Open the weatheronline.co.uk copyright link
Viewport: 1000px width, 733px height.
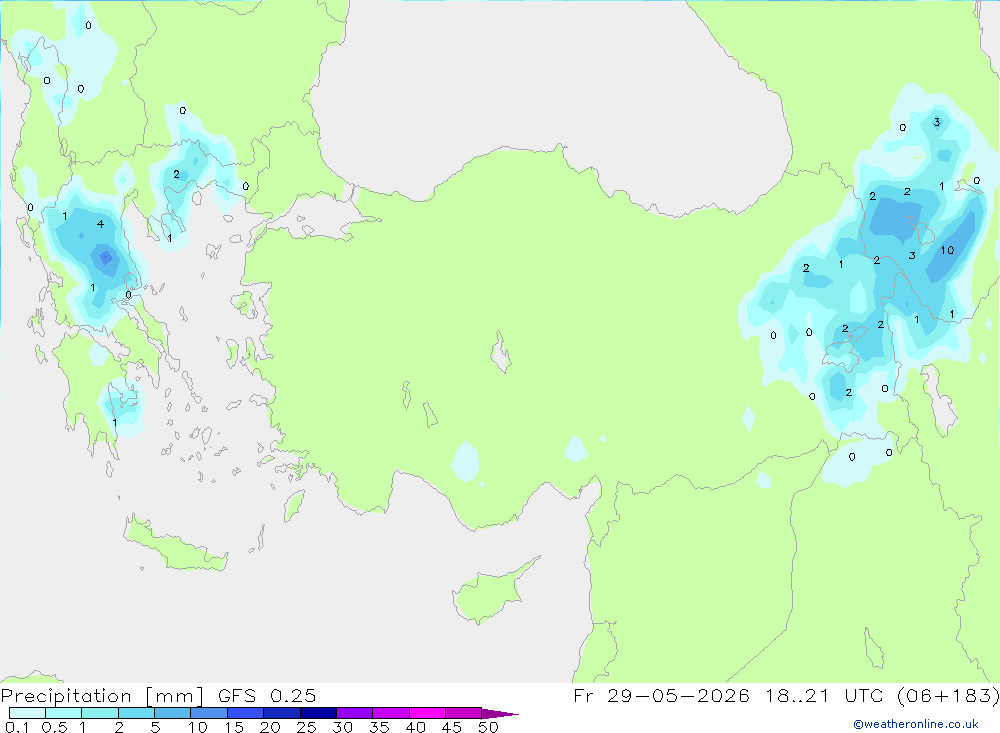[916, 724]
